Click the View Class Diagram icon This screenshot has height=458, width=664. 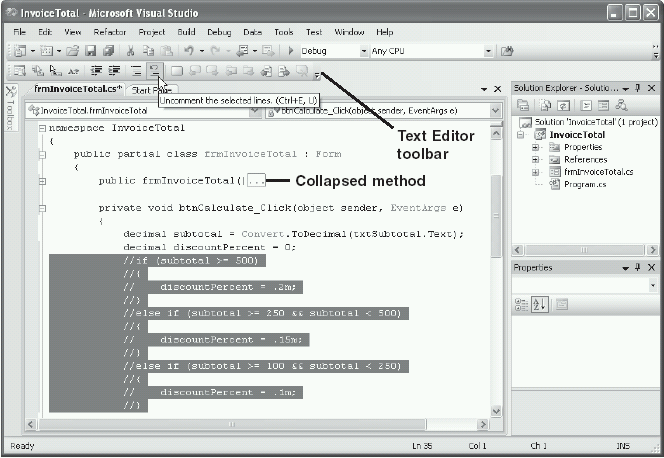pos(621,105)
